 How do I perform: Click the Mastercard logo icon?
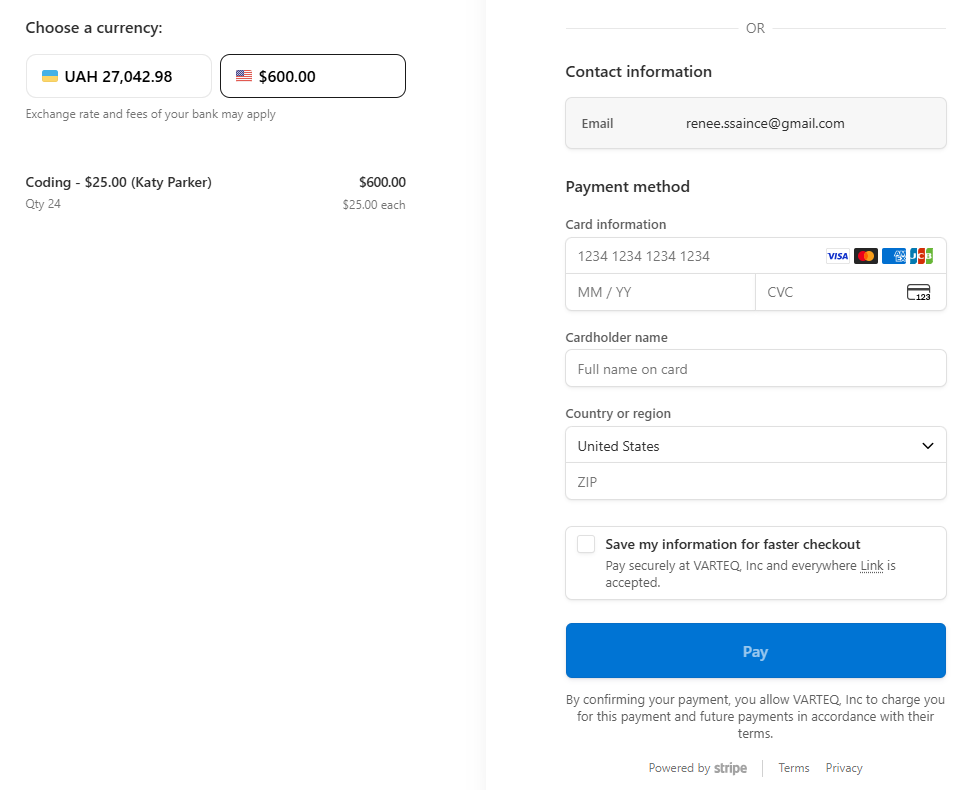tap(866, 256)
